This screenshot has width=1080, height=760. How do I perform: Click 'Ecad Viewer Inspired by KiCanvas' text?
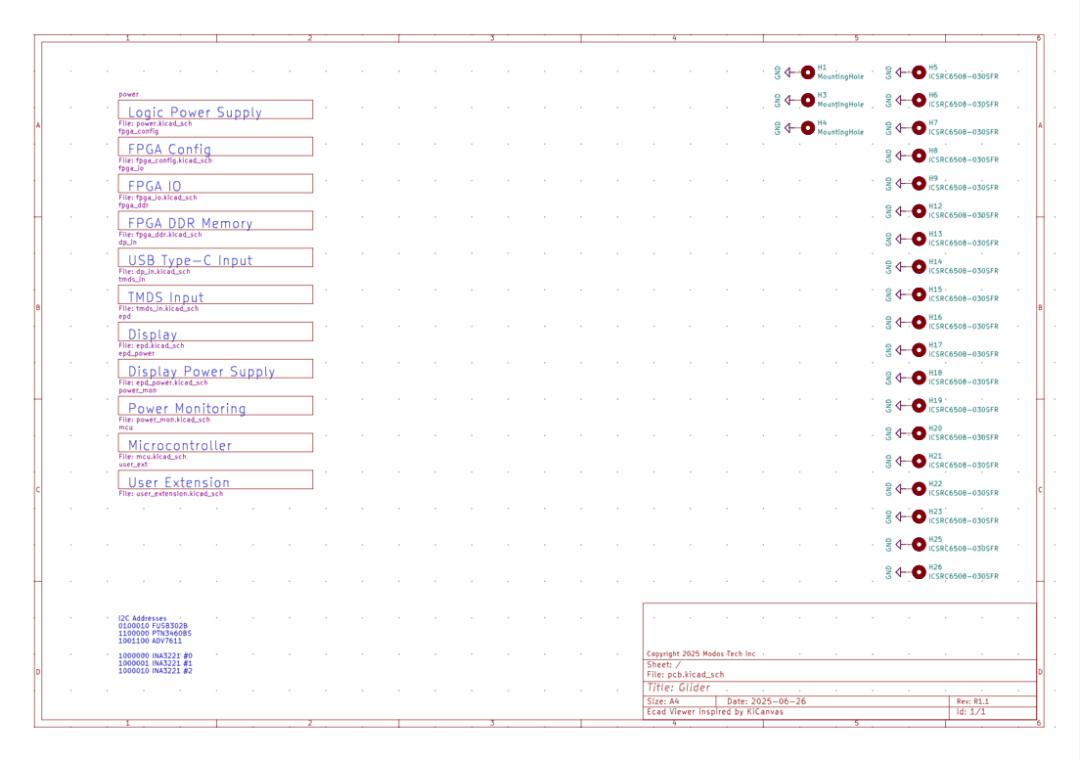715,712
